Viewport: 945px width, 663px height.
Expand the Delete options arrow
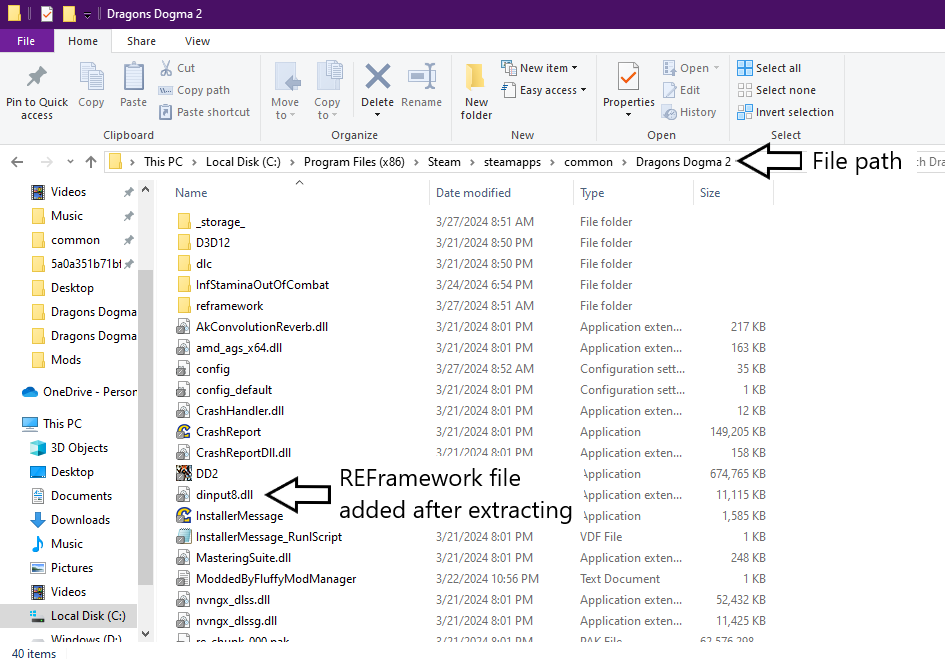coord(378,115)
